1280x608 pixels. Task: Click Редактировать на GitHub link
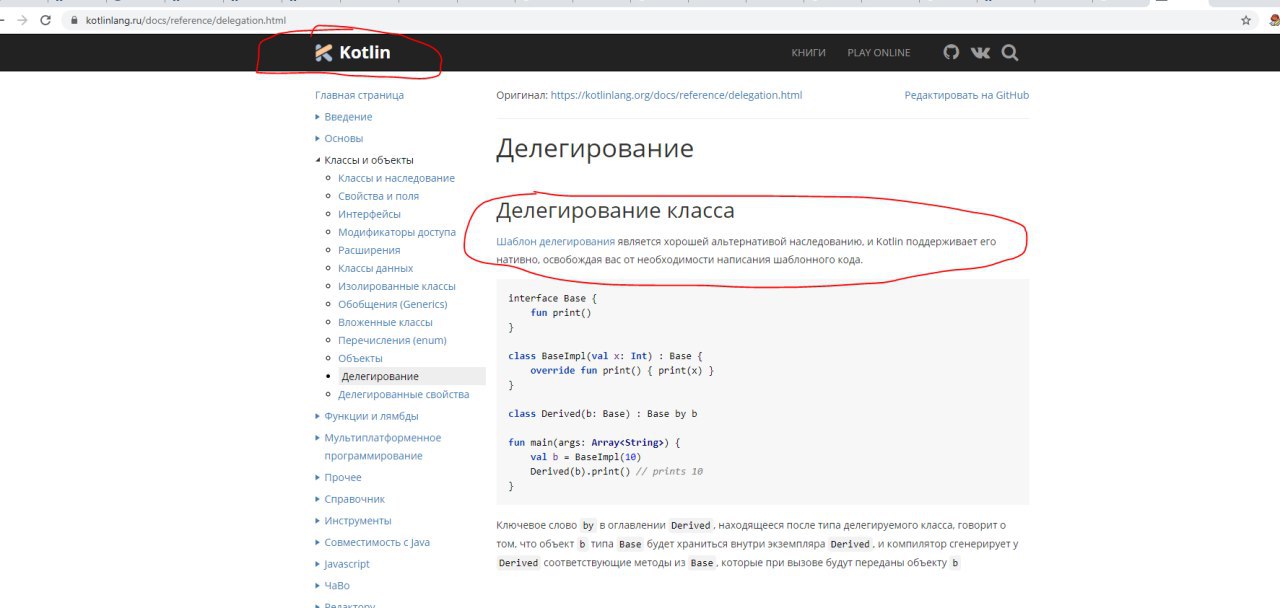[x=966, y=95]
